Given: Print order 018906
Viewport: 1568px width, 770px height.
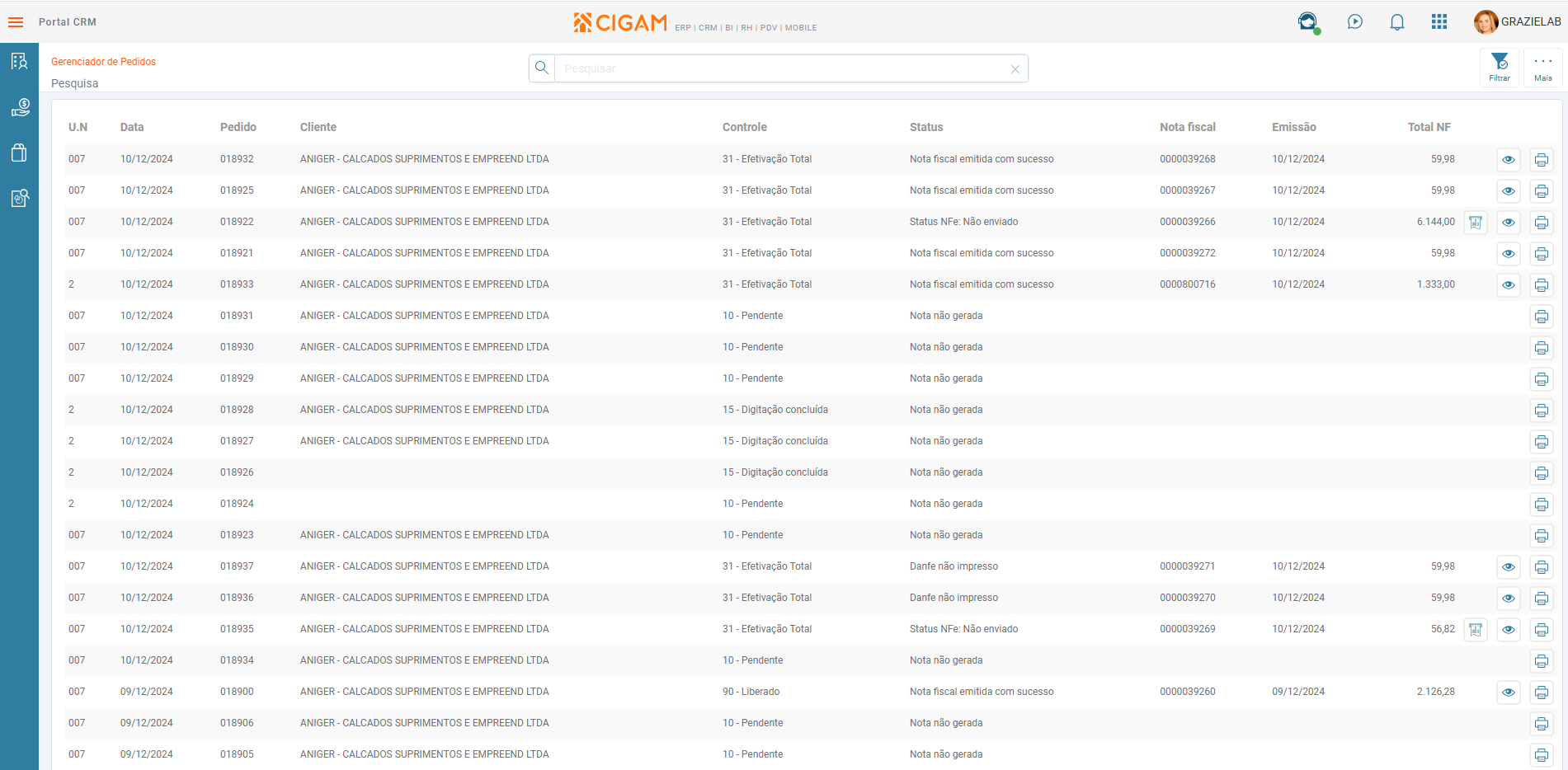Looking at the screenshot, I should (1542, 724).
